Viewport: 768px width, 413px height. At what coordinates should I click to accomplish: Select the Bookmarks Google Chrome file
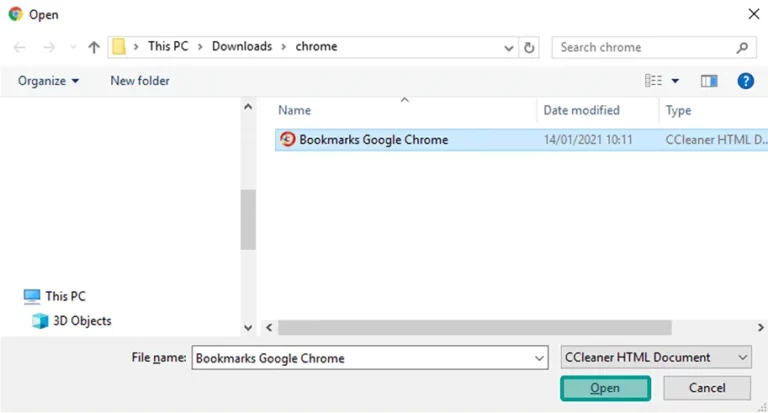click(x=521, y=140)
